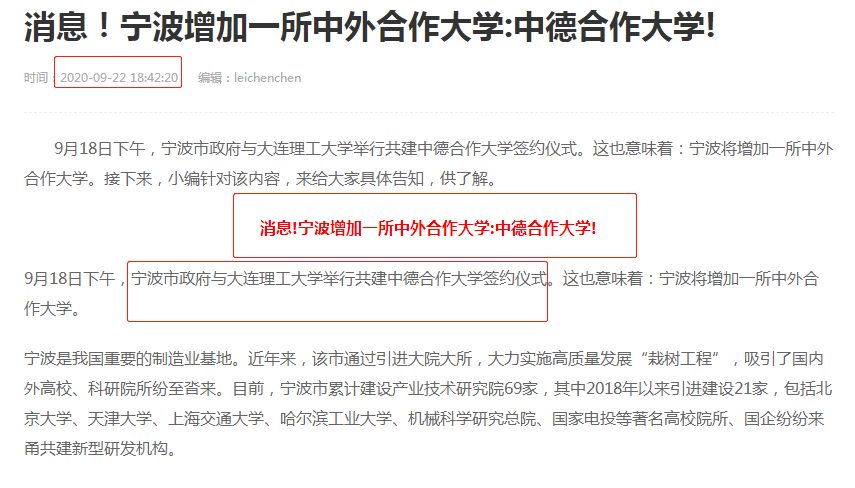This screenshot has width=855, height=488.
Task: Click the 编辑 label before leichenchen
Action: pos(210,77)
